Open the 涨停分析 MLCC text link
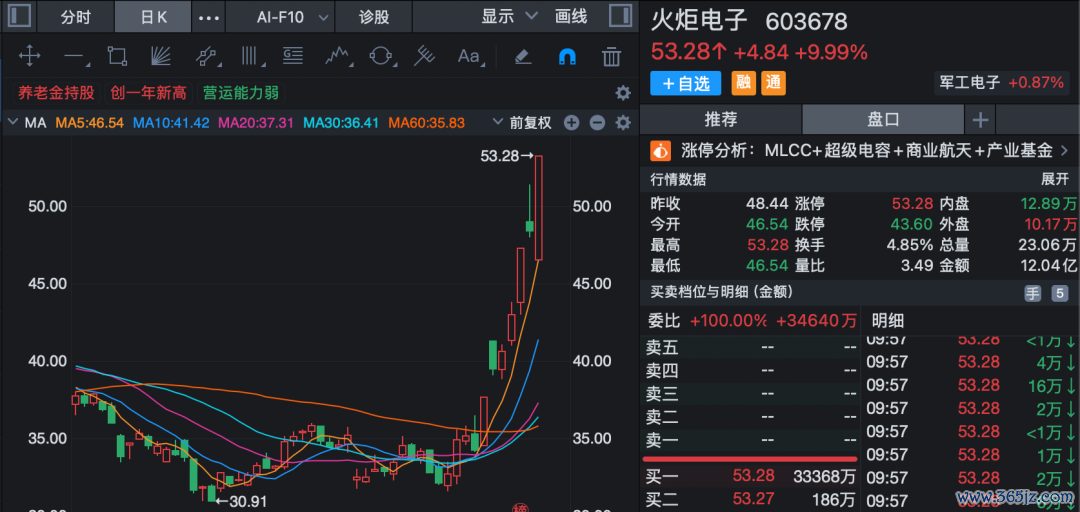 tap(909, 150)
